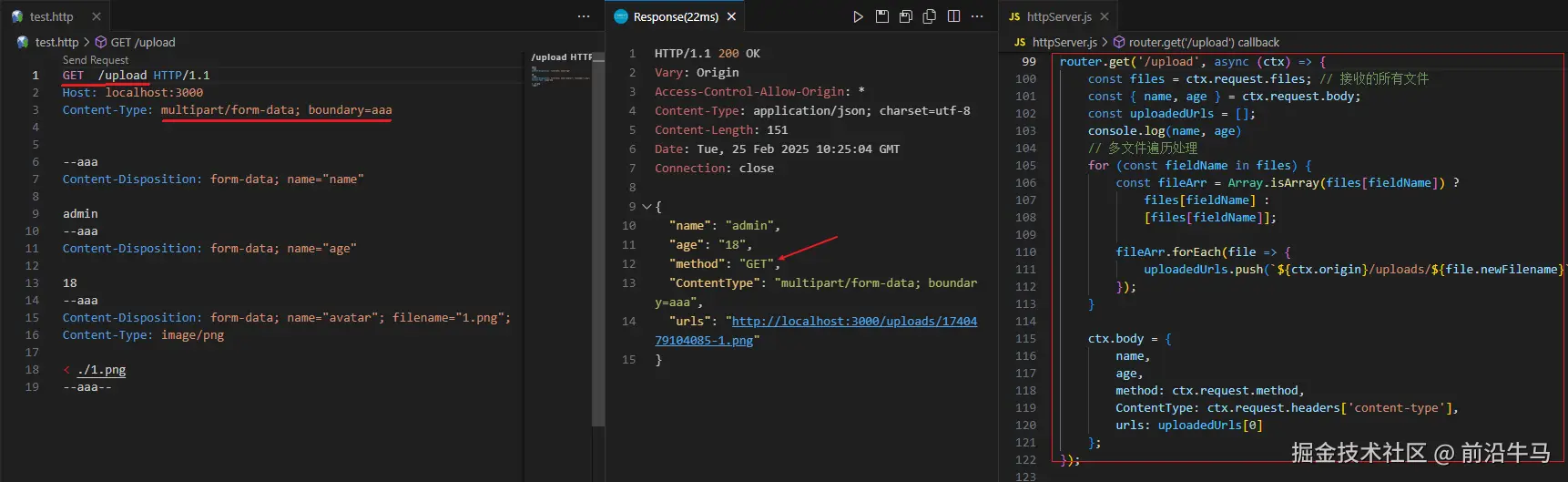Click '--aaa--' closing boundary line
Image resolution: width=1568 pixels, height=482 pixels.
click(87, 386)
